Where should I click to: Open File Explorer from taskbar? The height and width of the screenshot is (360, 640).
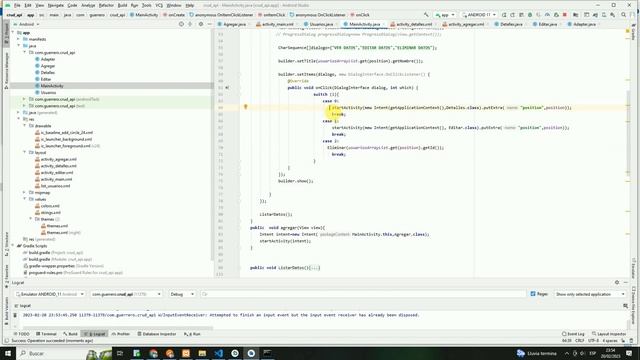(x=202, y=353)
